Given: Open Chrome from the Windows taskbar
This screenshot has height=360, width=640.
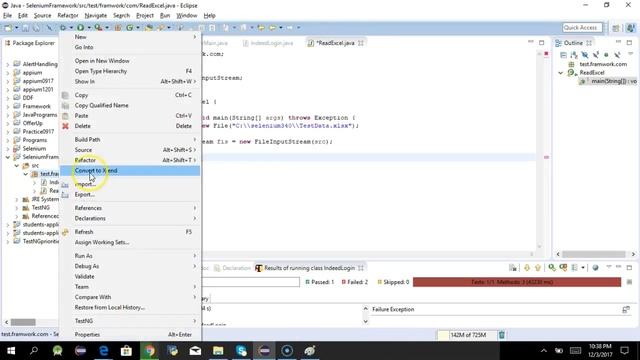Looking at the screenshot, I should pyautogui.click(x=150, y=351).
